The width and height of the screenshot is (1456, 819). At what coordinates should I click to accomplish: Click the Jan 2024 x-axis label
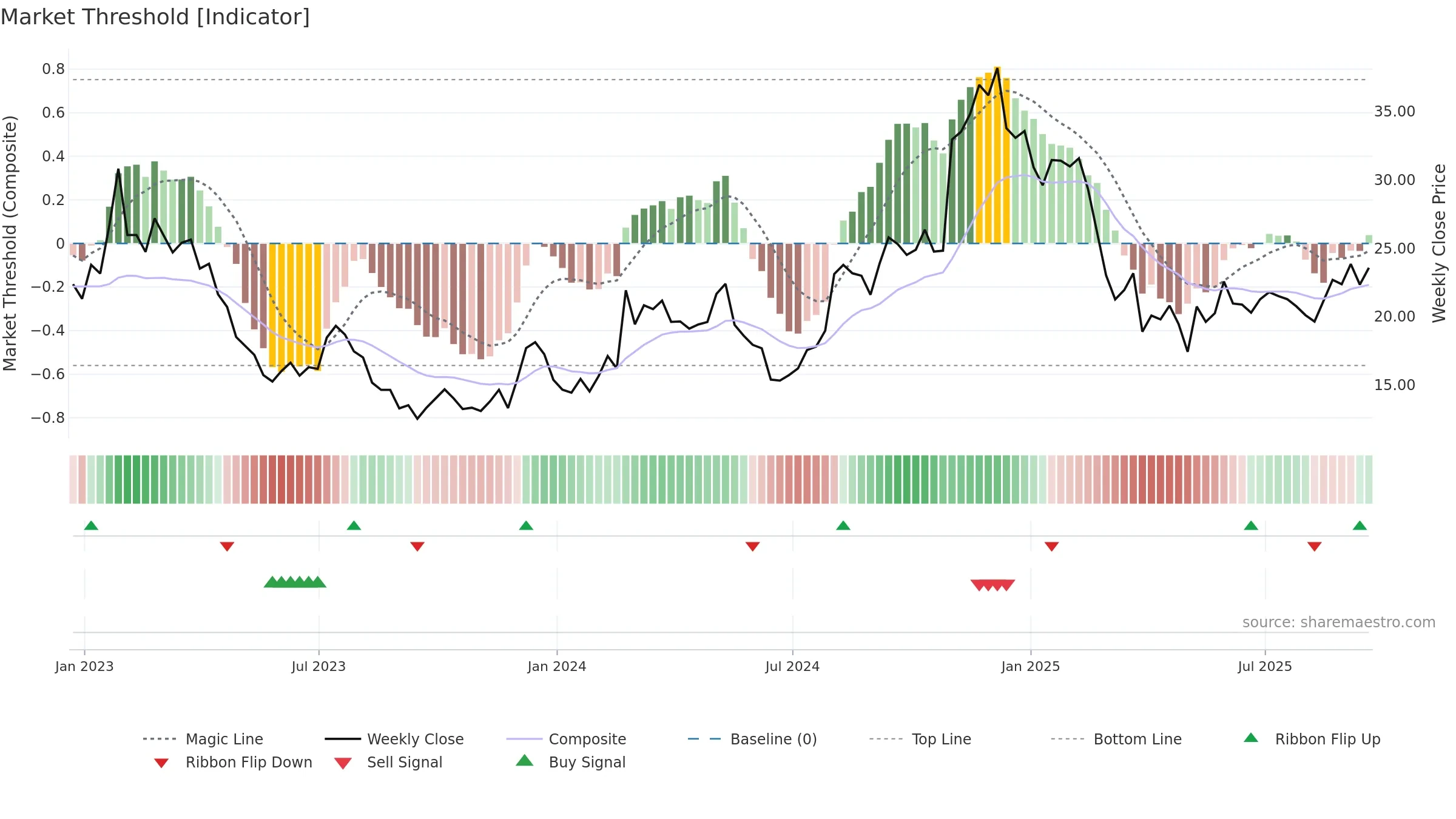coord(557,666)
